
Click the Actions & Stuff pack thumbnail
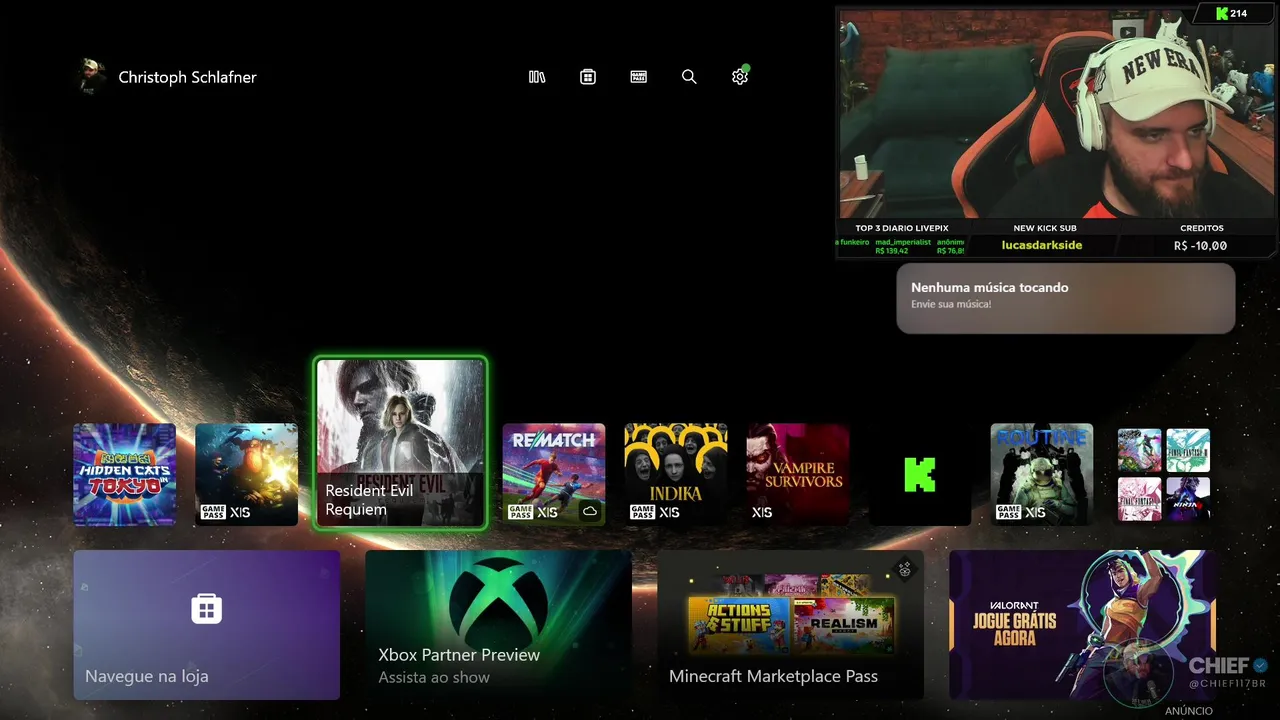tap(739, 625)
